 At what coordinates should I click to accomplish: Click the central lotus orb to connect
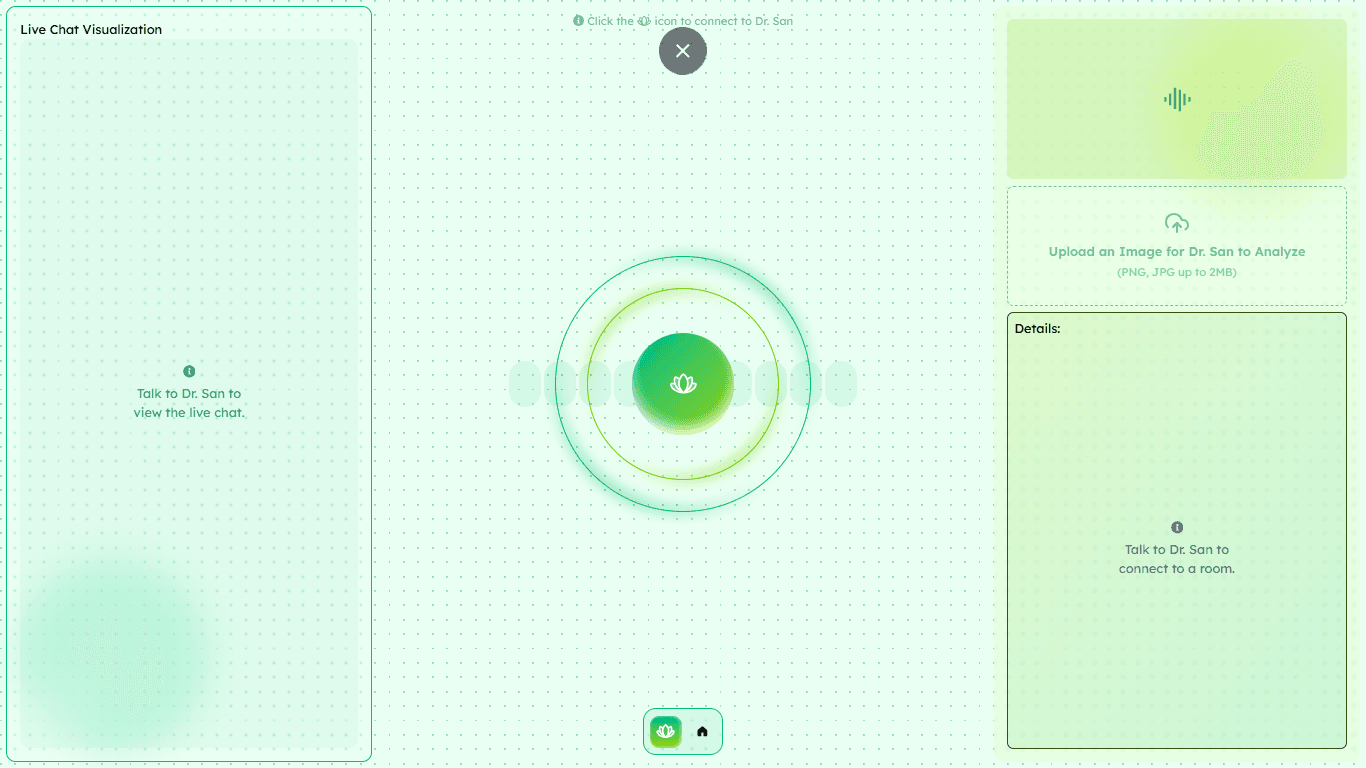tap(683, 384)
